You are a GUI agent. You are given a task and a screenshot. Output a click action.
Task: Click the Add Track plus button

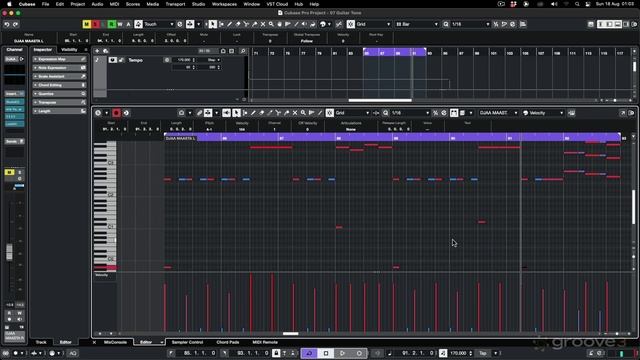coord(97,51)
